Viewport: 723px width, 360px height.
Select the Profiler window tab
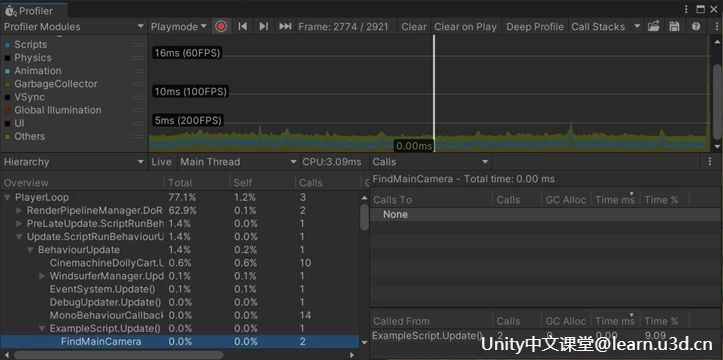(34, 10)
